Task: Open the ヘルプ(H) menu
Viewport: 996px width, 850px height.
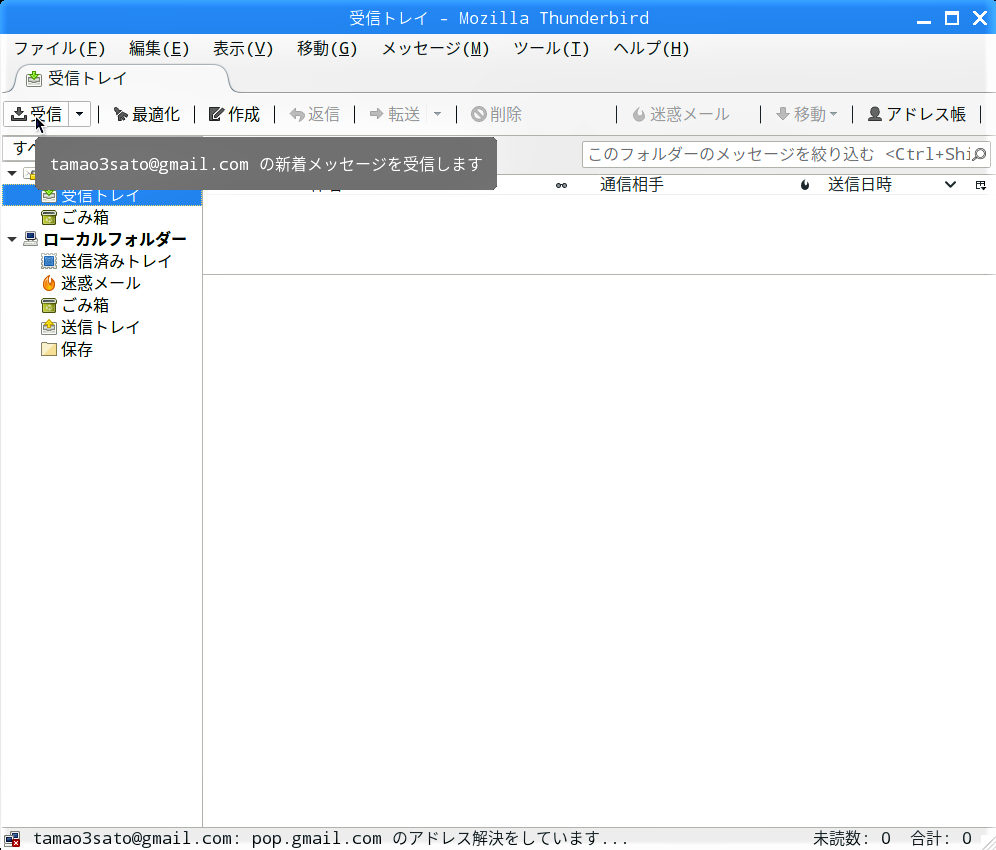Action: [x=651, y=49]
